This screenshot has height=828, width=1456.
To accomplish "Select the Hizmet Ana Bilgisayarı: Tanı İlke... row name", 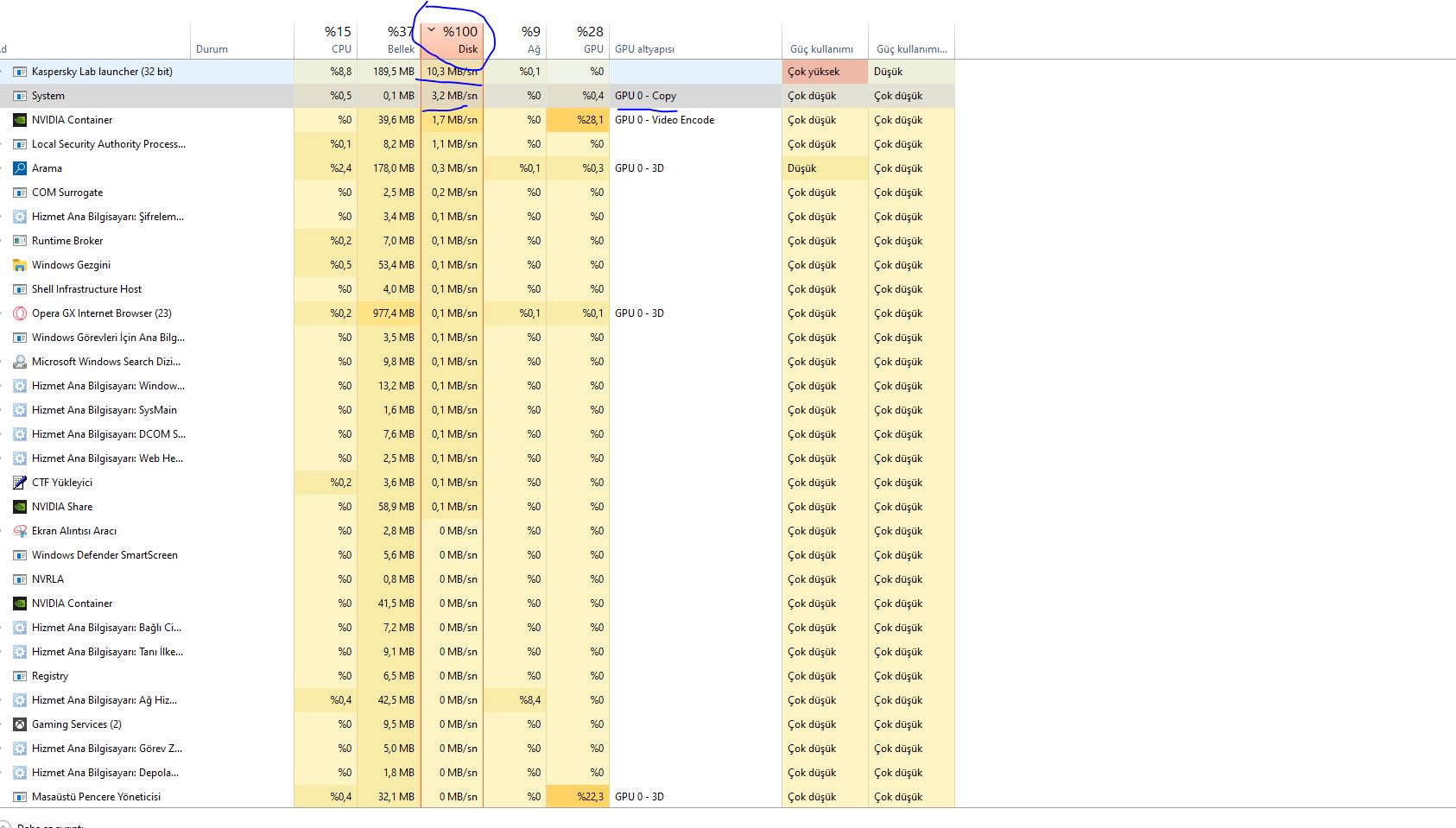I will [x=107, y=652].
